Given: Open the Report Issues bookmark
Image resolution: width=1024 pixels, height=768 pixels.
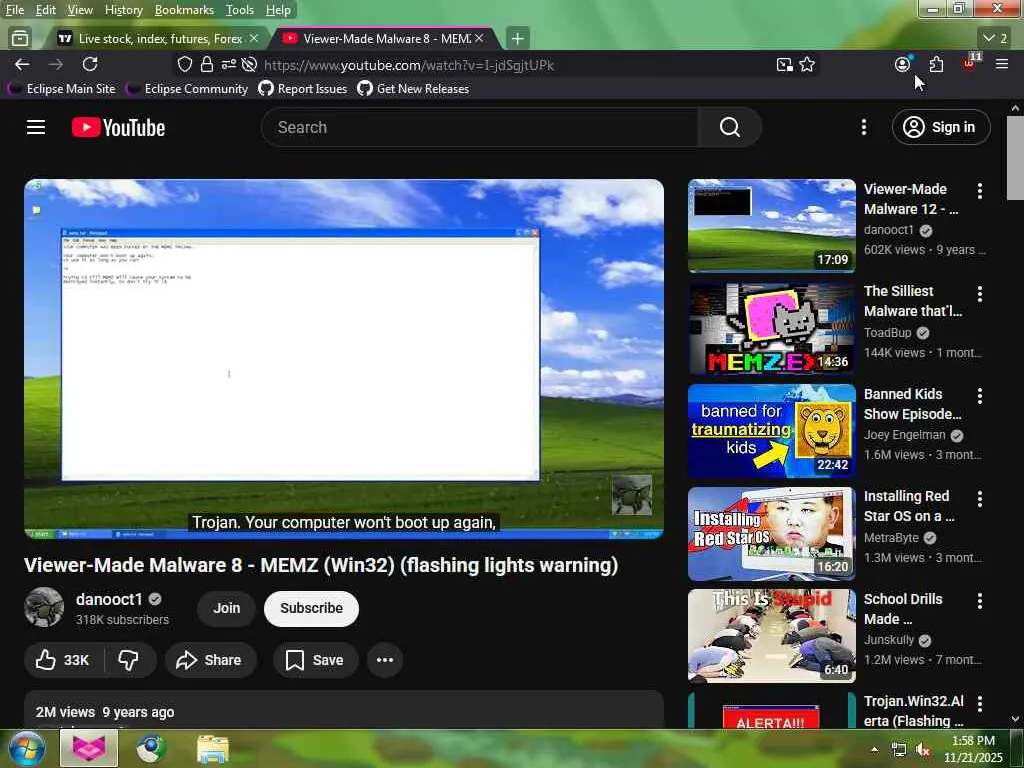Looking at the screenshot, I should (303, 88).
